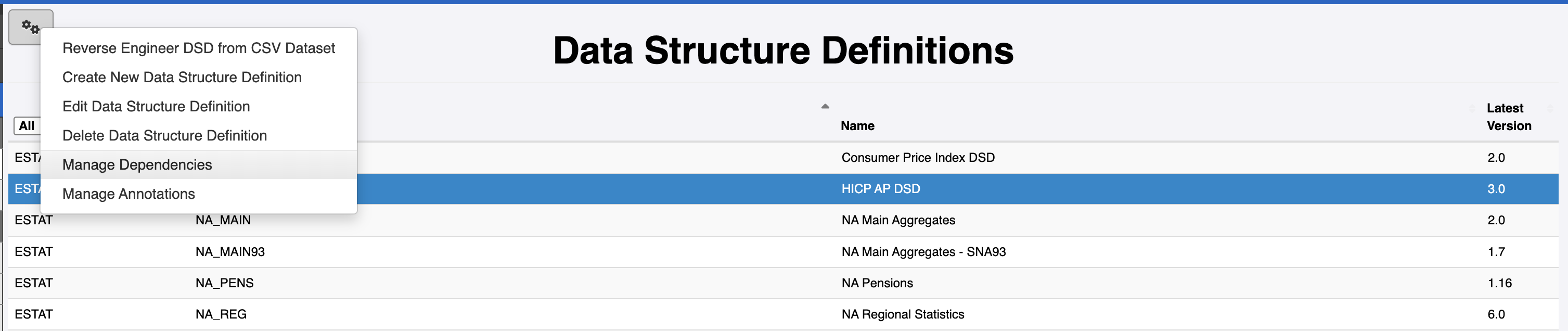
Task: Click the sort arrows beside Latest Version
Action: coord(1550,108)
